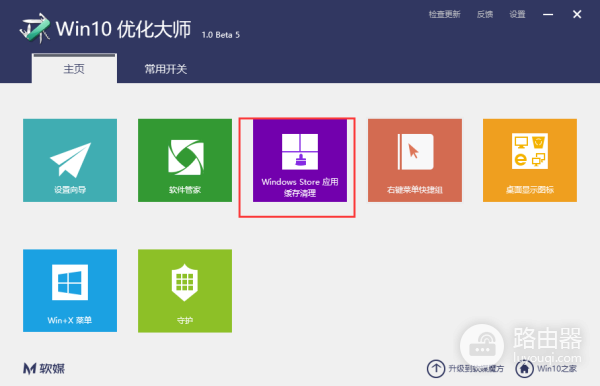Minimize the Win10 优化大师 window
This screenshot has height=386, width=600.
point(548,15)
